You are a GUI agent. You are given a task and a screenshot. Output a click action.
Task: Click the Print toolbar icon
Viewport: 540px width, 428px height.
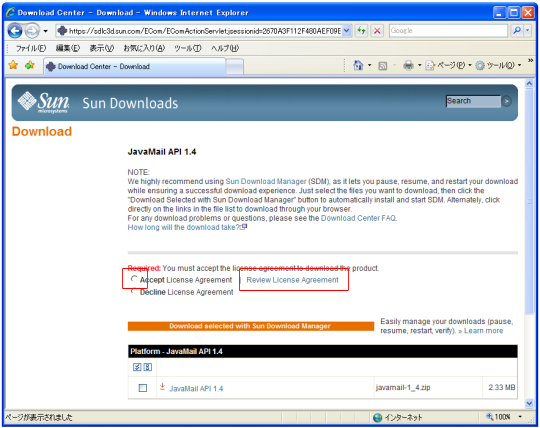click(x=408, y=65)
